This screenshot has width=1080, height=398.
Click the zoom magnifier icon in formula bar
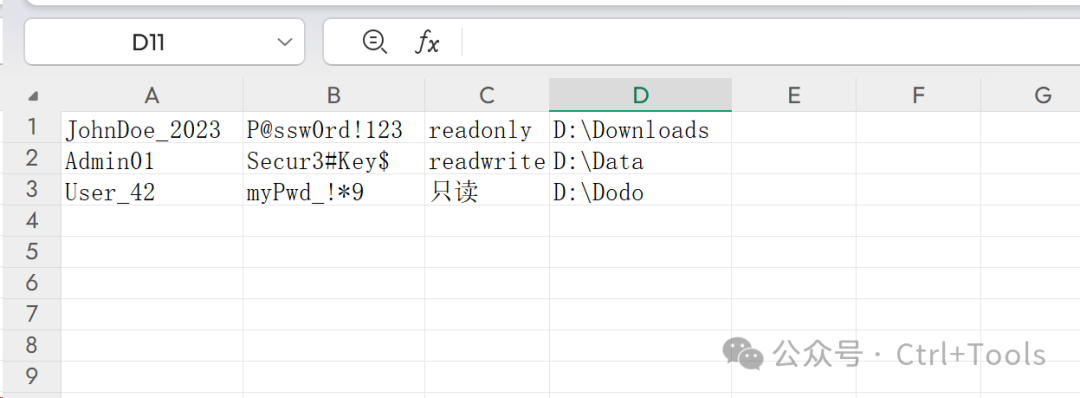pos(374,43)
